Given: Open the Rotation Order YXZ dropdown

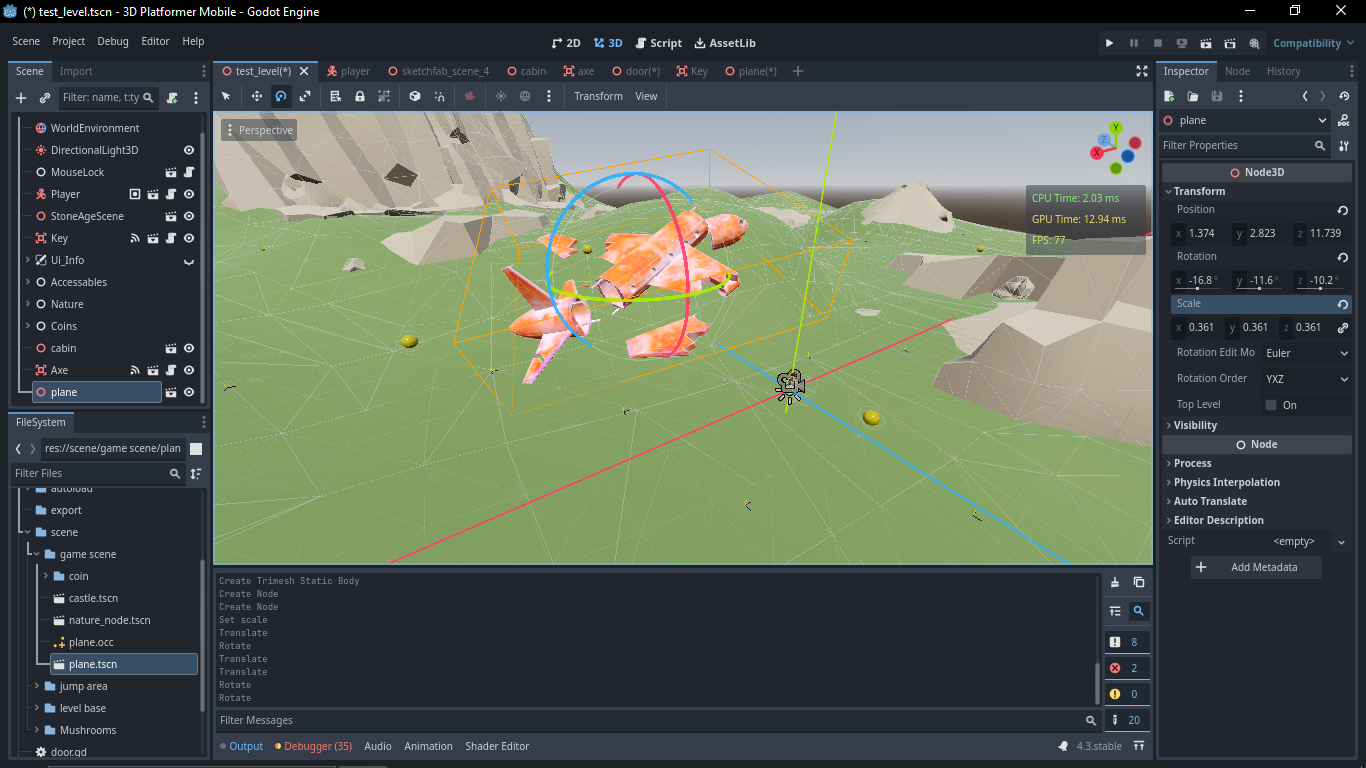Looking at the screenshot, I should pos(1306,379).
